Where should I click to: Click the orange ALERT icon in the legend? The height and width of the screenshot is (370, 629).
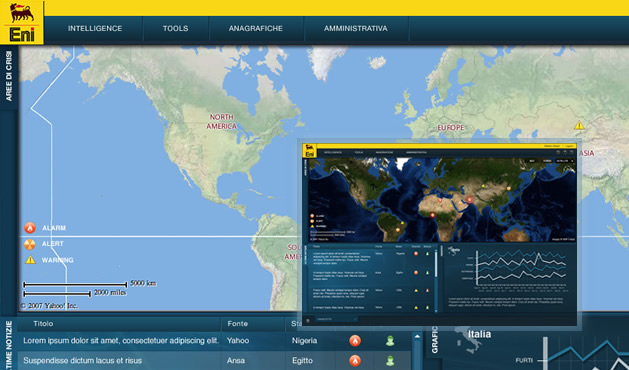click(x=30, y=244)
